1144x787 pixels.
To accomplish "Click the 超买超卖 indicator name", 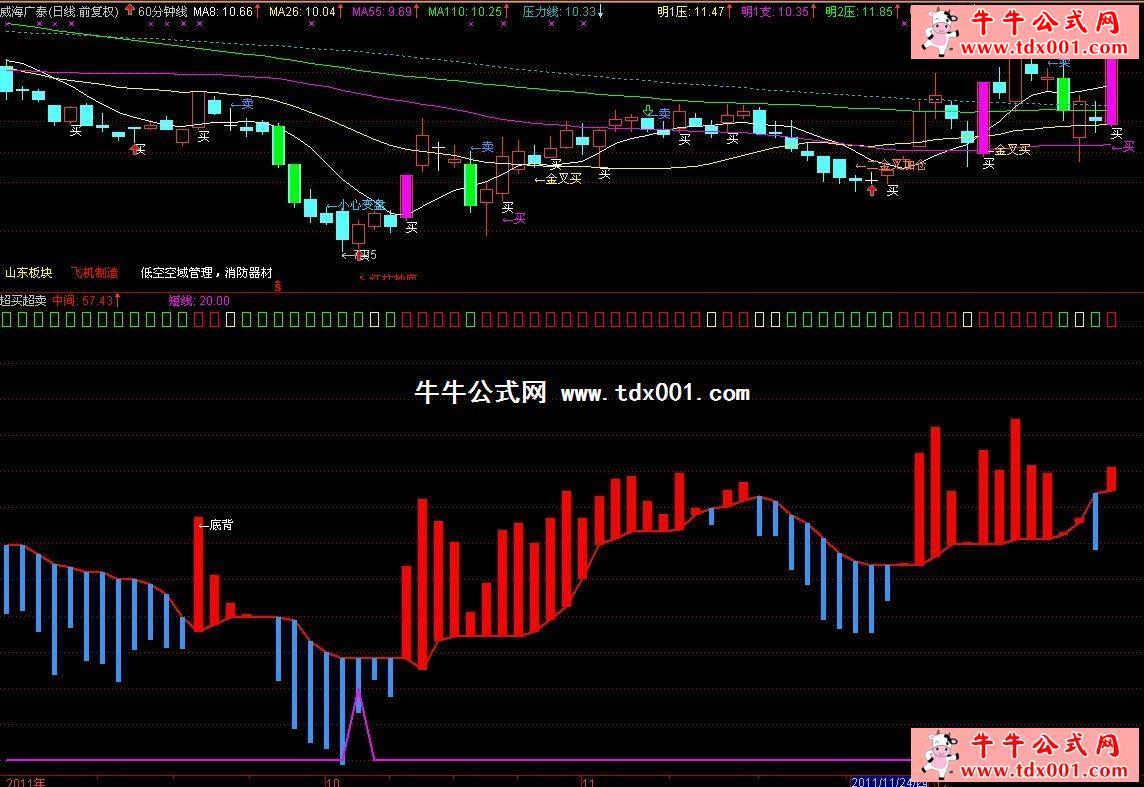I will [24, 299].
